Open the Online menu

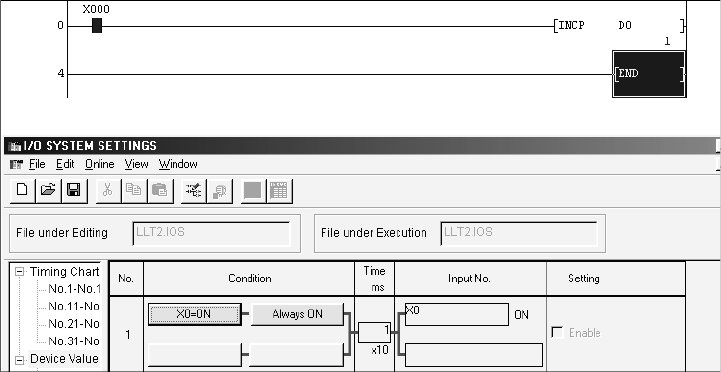(99, 164)
